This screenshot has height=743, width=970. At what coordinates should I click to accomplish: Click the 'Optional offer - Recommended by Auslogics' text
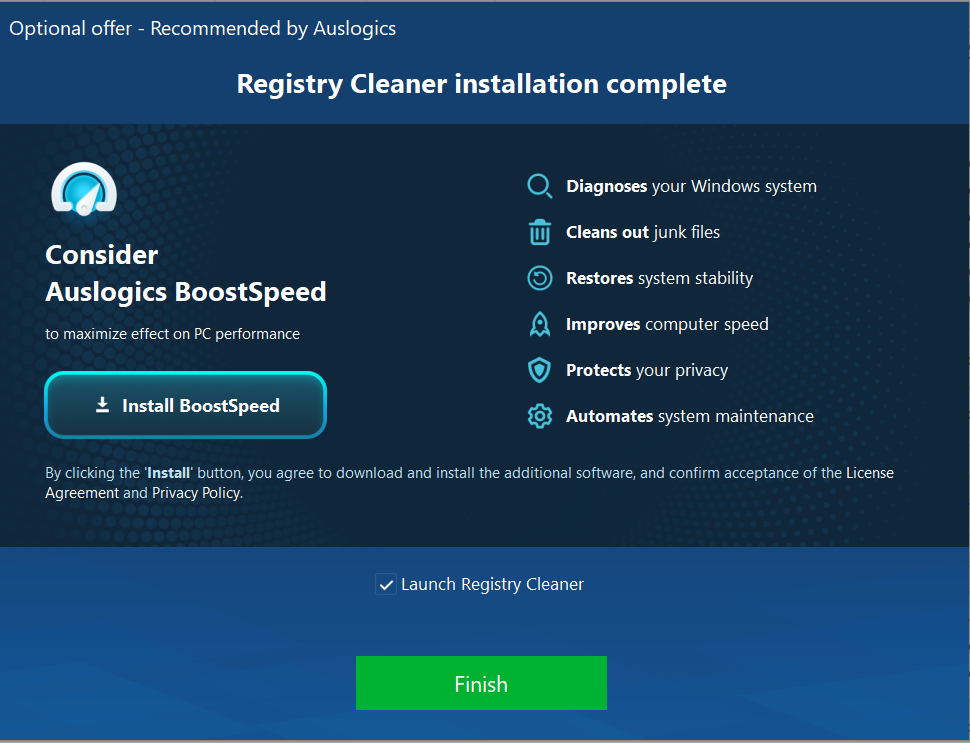pyautogui.click(x=202, y=28)
